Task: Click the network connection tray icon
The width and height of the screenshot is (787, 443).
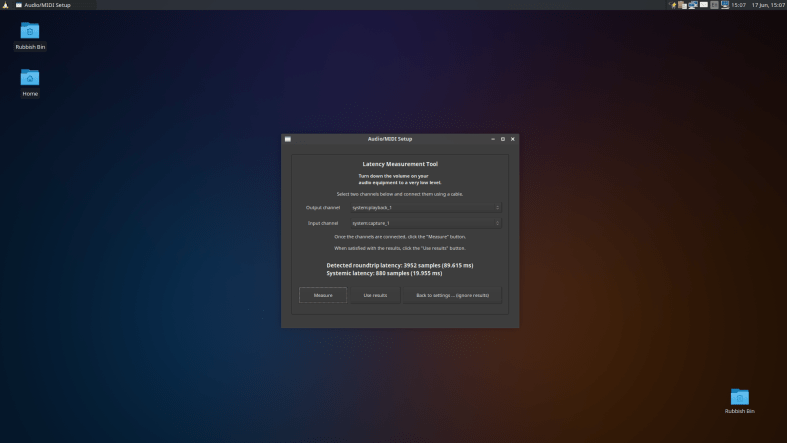Action: coord(693,5)
